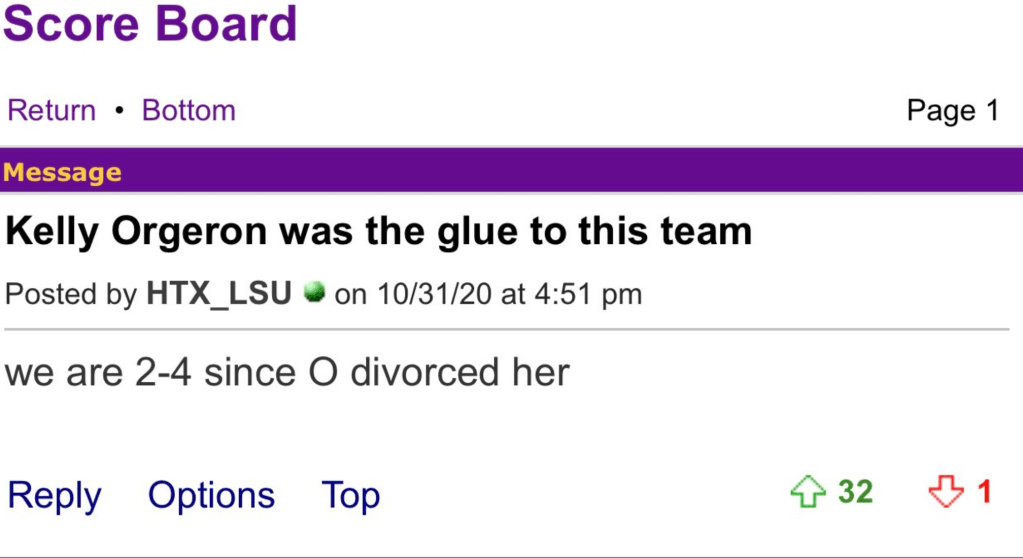Jump to Top of the page
Viewport: 1023px width, 558px height.
click(x=350, y=495)
